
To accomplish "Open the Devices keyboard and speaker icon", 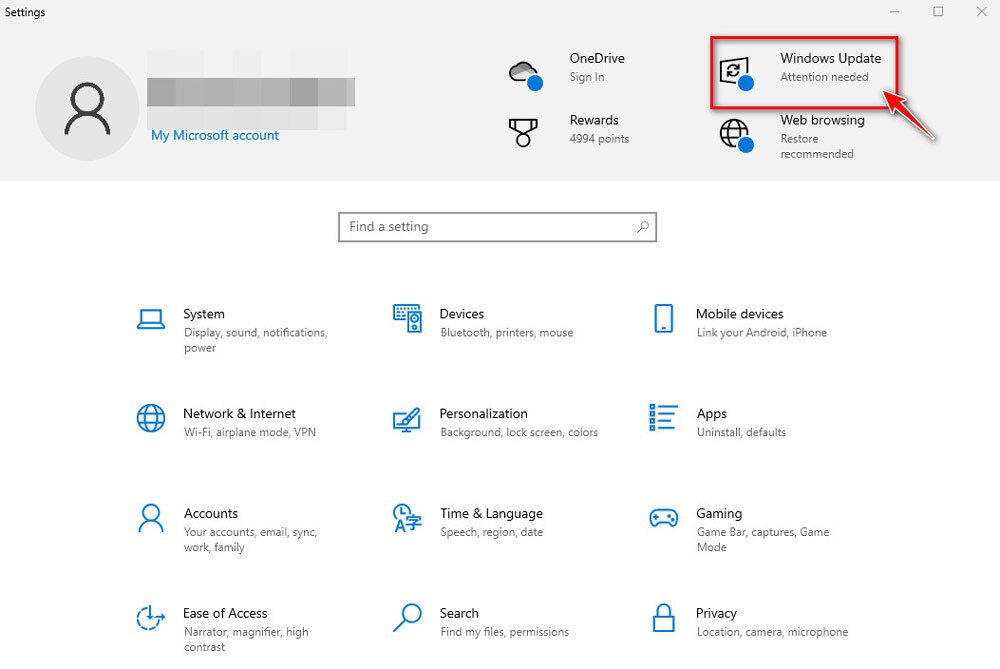I will click(x=408, y=318).
